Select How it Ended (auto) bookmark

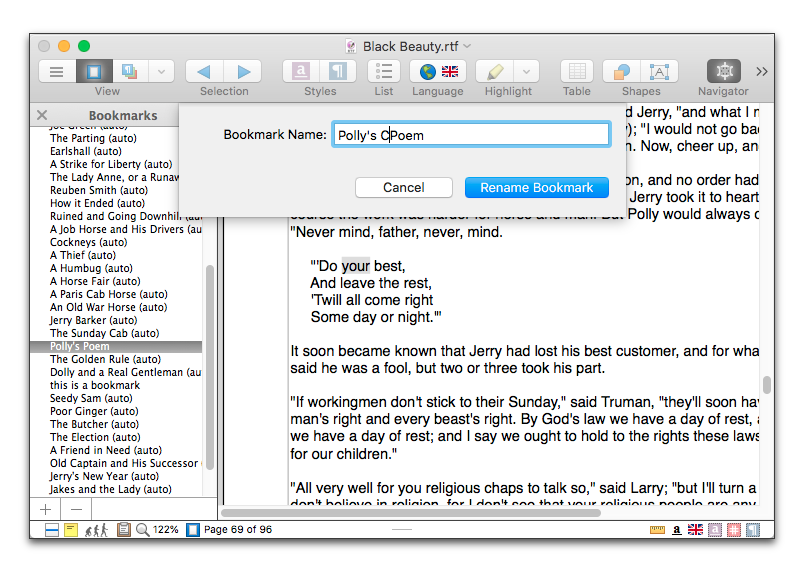[x=98, y=203]
